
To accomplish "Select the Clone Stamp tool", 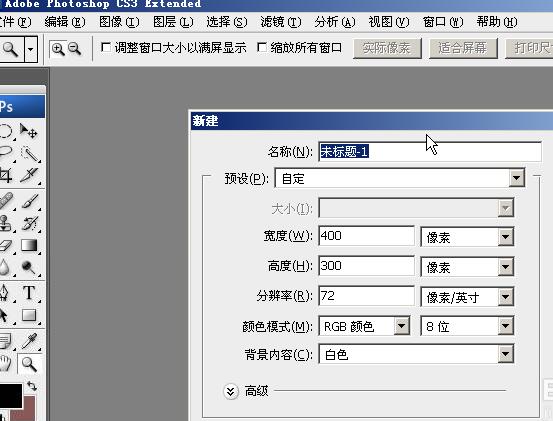I will pos(6,223).
